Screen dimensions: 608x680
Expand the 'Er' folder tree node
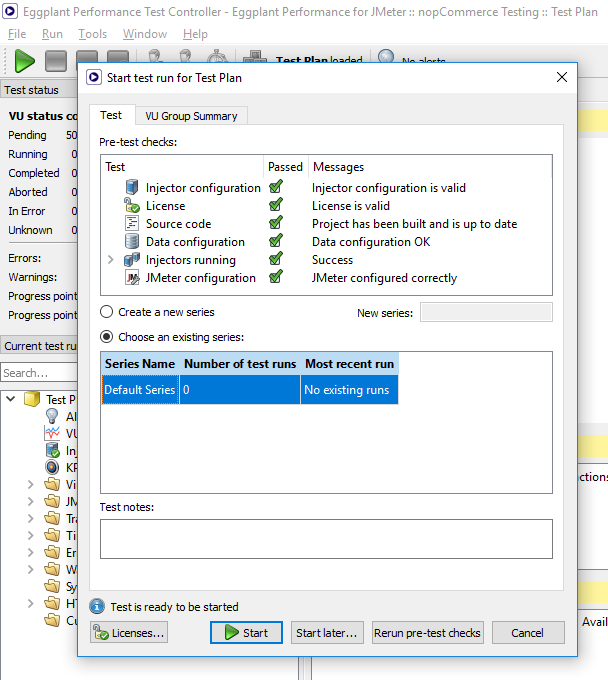[x=30, y=552]
